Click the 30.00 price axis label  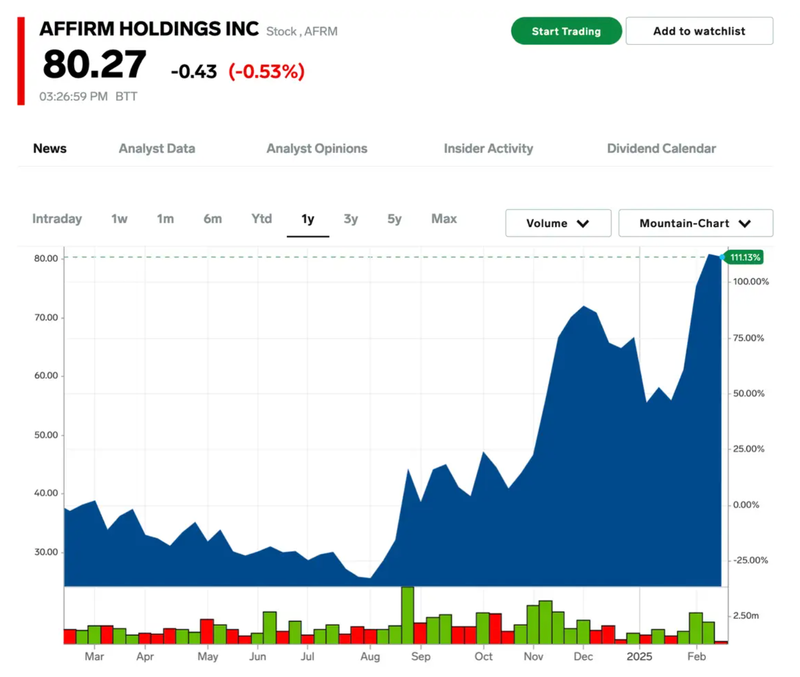46,553
